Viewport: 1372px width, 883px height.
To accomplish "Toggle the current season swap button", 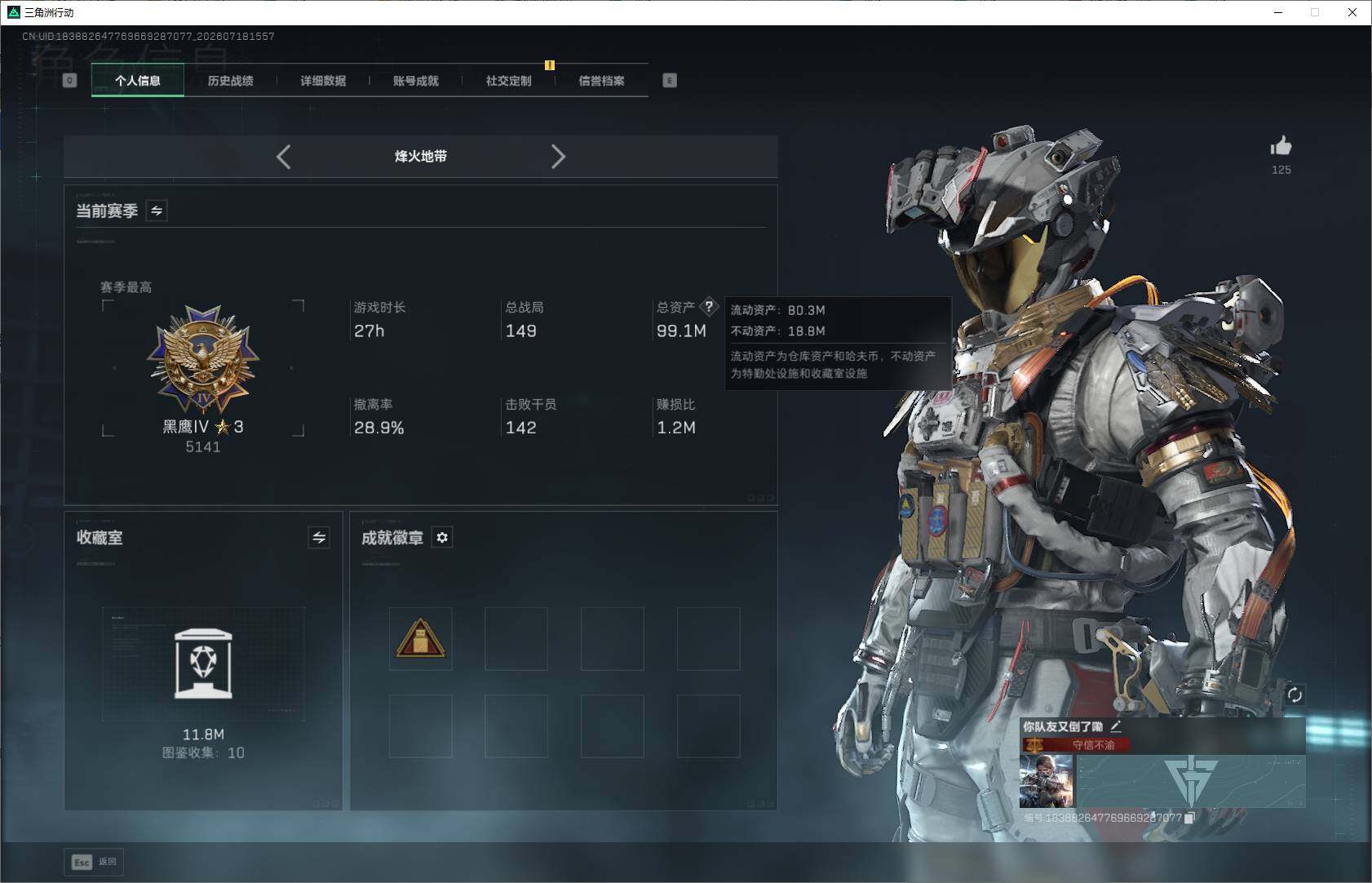I will coord(157,211).
